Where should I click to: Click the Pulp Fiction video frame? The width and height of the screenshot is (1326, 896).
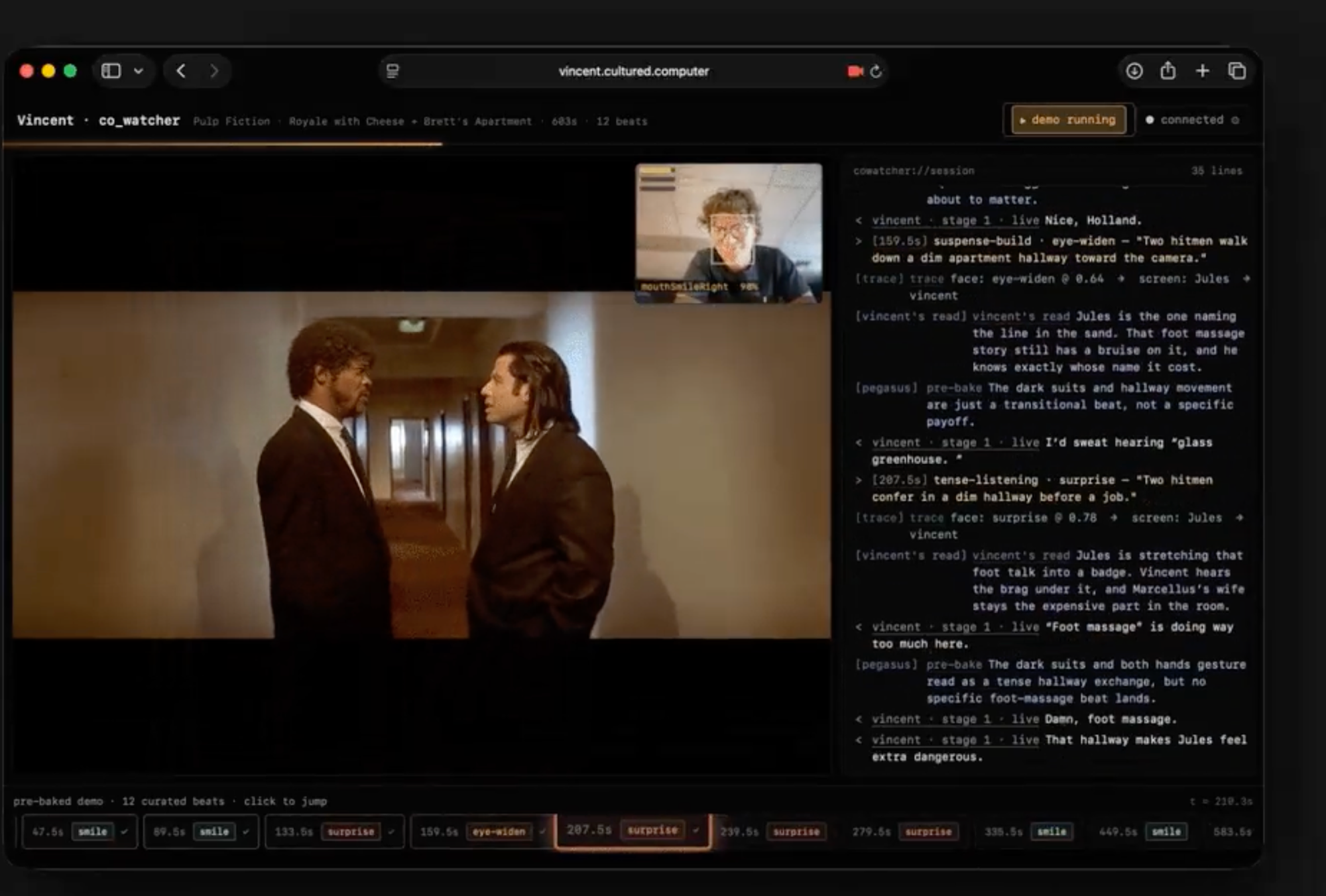tap(422, 465)
